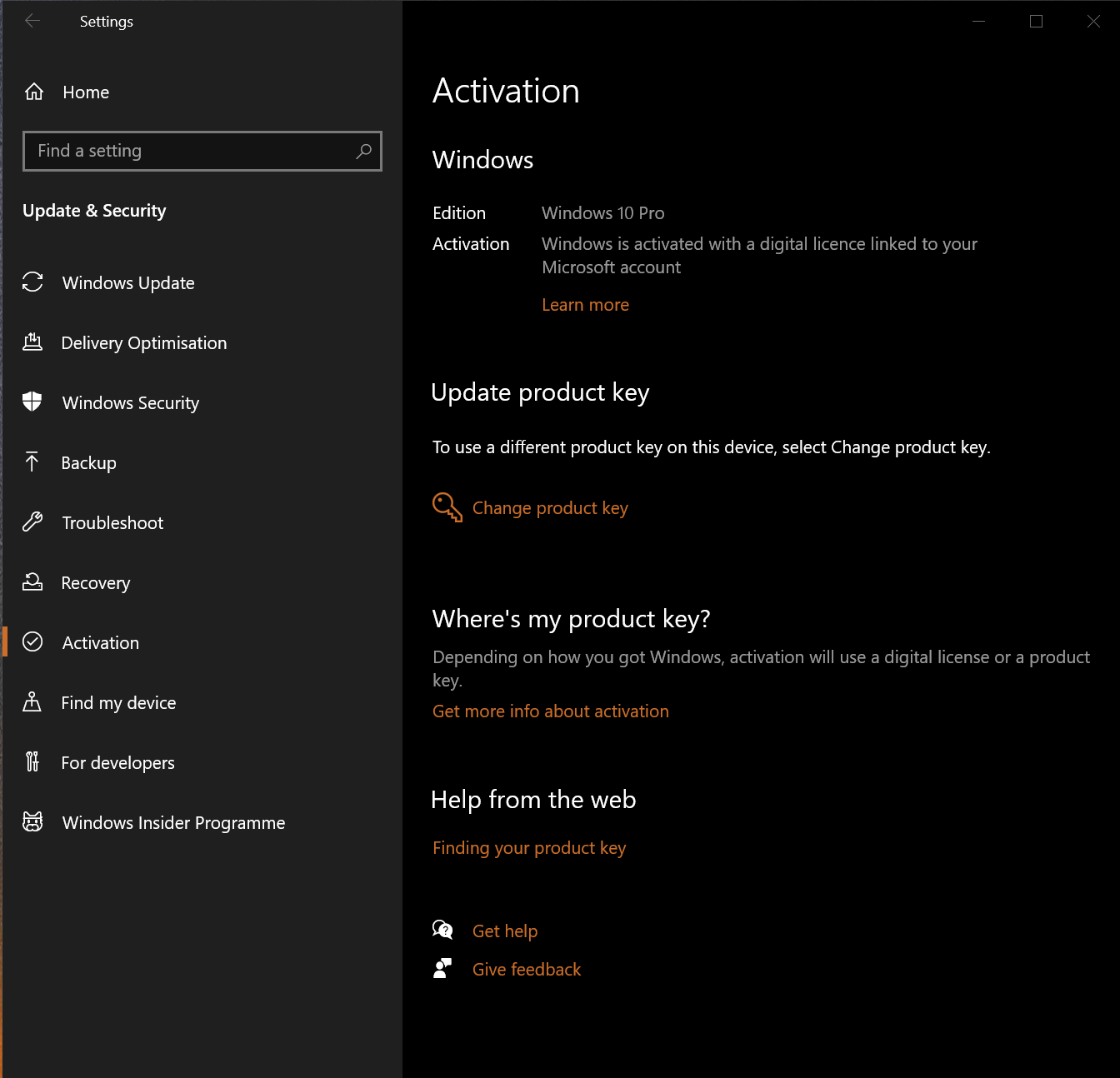Click the Backup upload arrow icon
Image resolution: width=1120 pixels, height=1078 pixels.
click(x=32, y=462)
